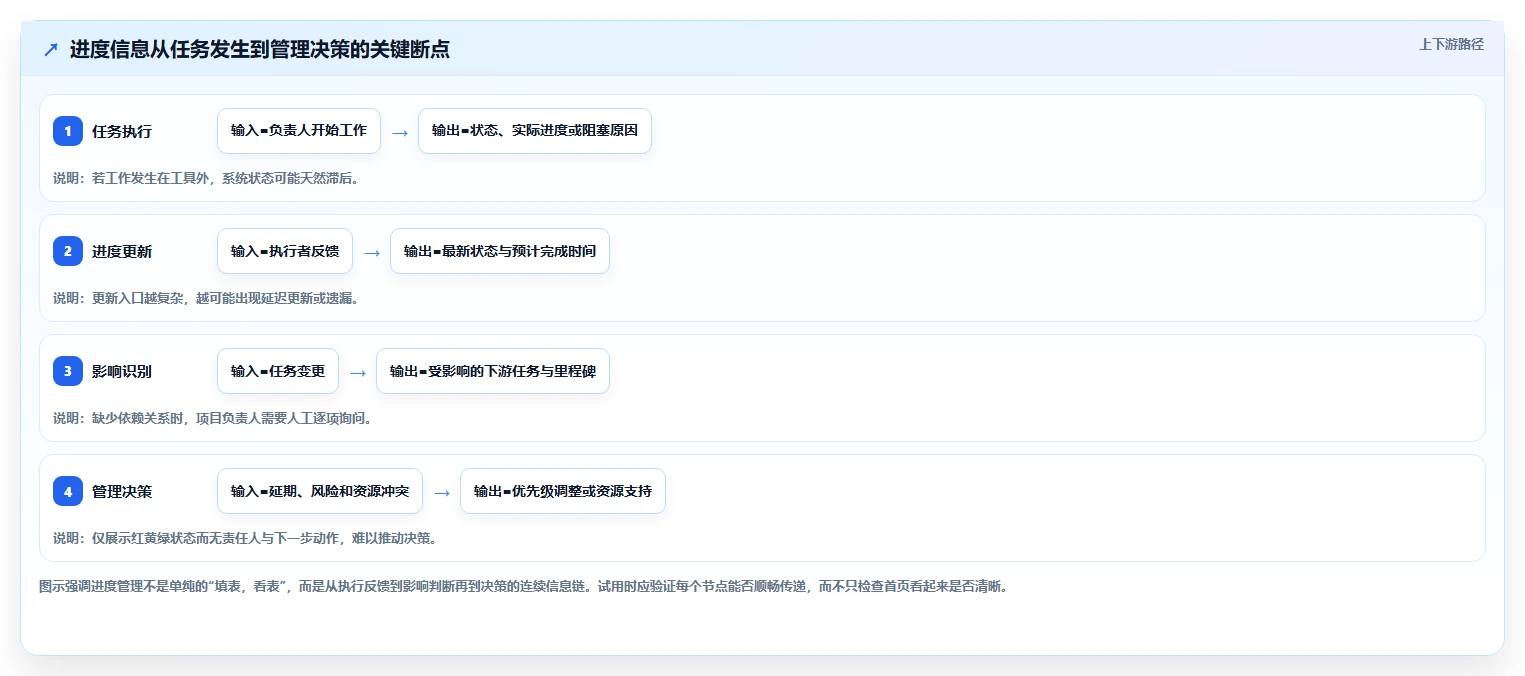
Task: Click the number 2 step badge
Action: tap(68, 251)
